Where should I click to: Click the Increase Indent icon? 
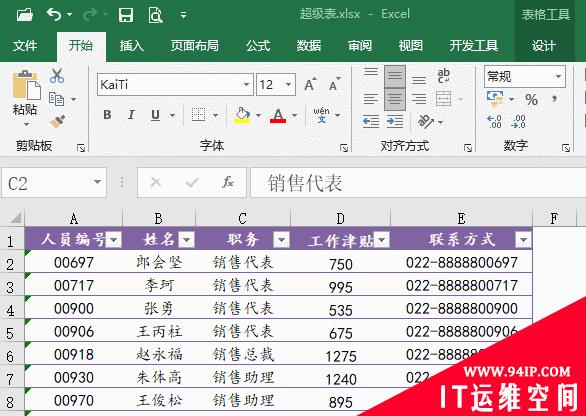[x=395, y=121]
